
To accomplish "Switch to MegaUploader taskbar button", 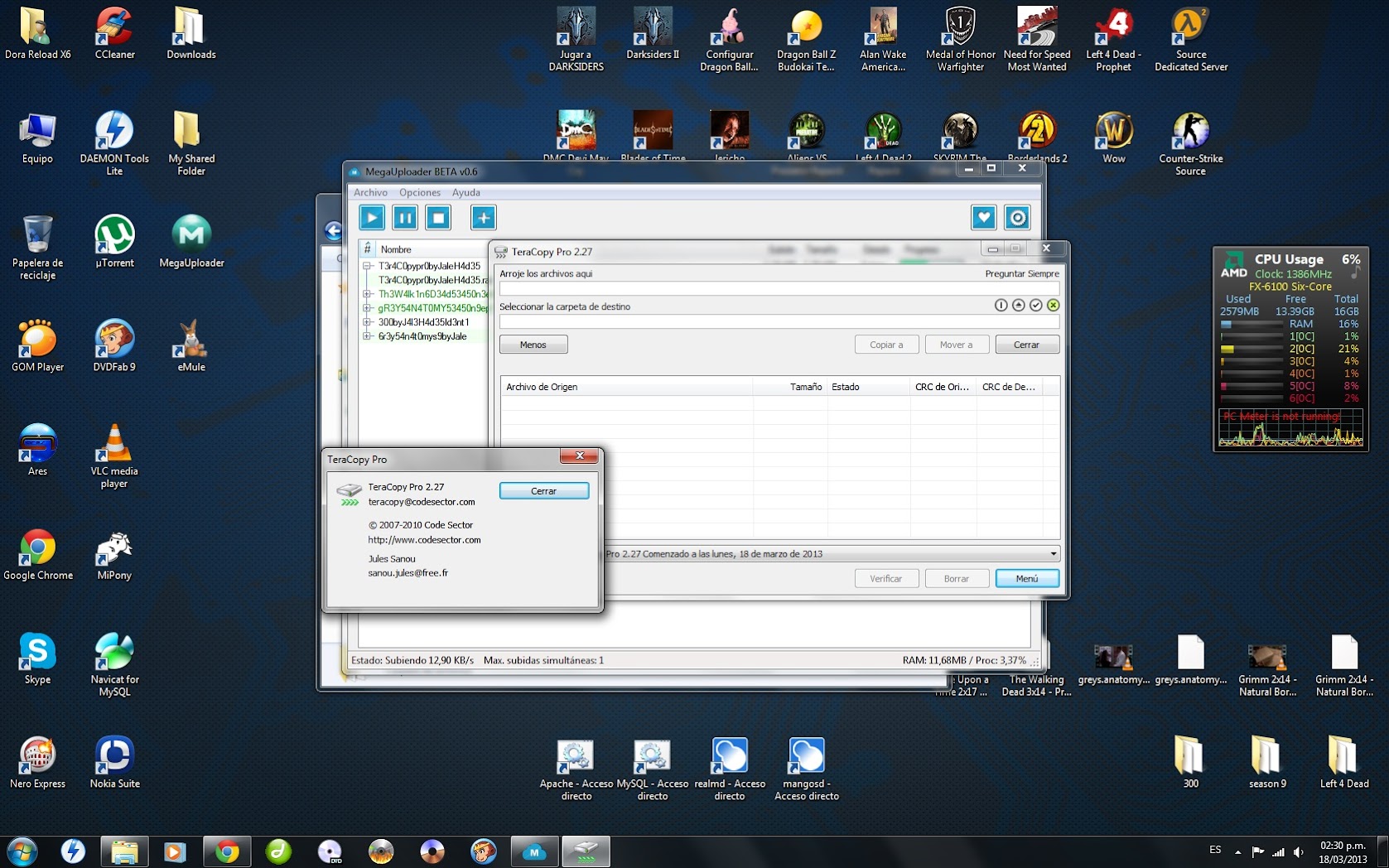I will tap(534, 851).
